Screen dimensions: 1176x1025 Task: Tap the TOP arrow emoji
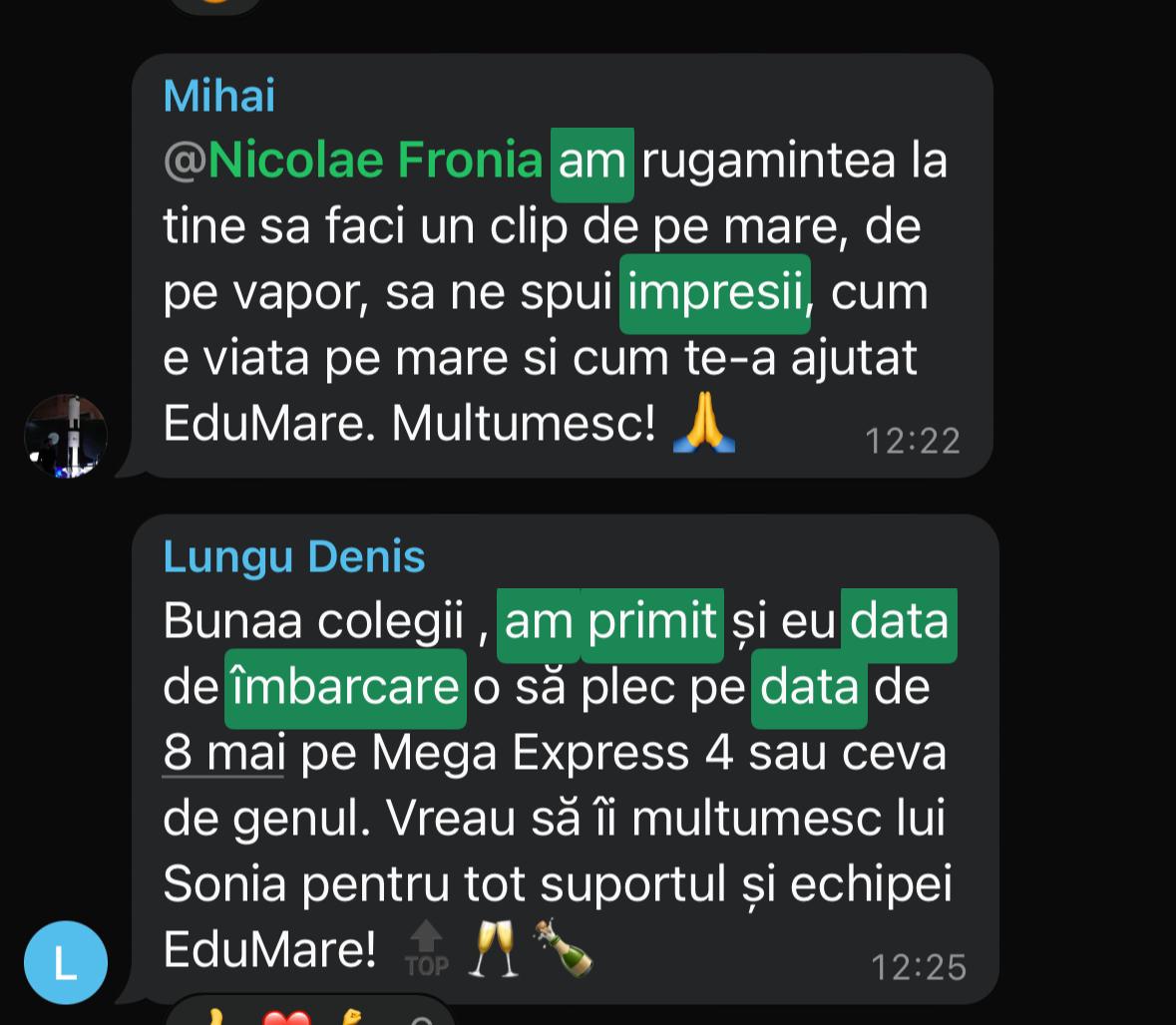(x=427, y=948)
